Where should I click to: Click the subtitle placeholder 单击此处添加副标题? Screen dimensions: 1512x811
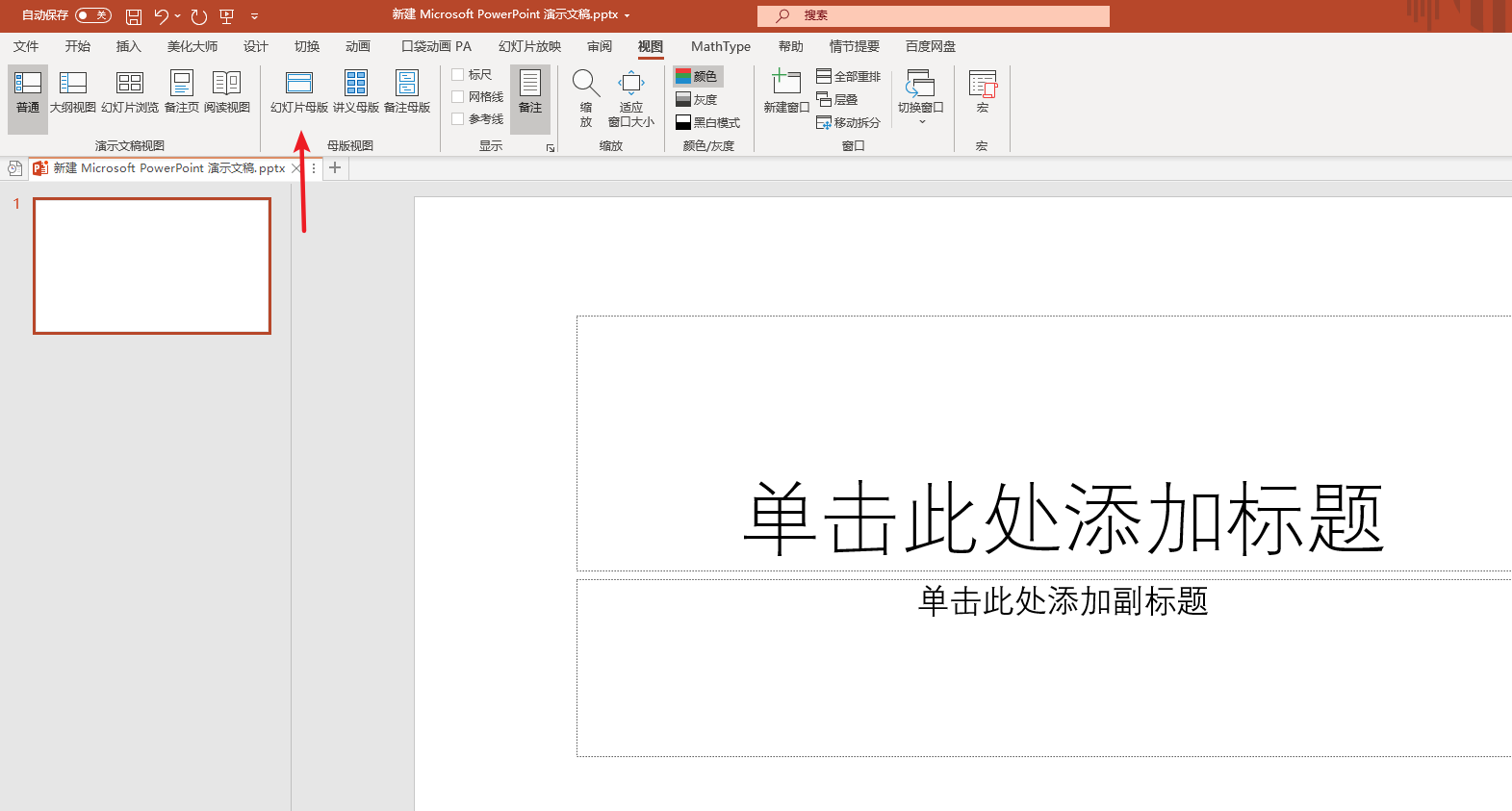(1063, 601)
